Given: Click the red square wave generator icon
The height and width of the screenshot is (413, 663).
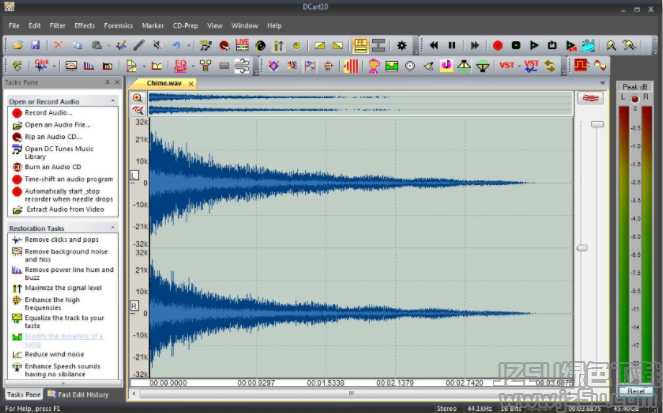Looking at the screenshot, I should [581, 66].
